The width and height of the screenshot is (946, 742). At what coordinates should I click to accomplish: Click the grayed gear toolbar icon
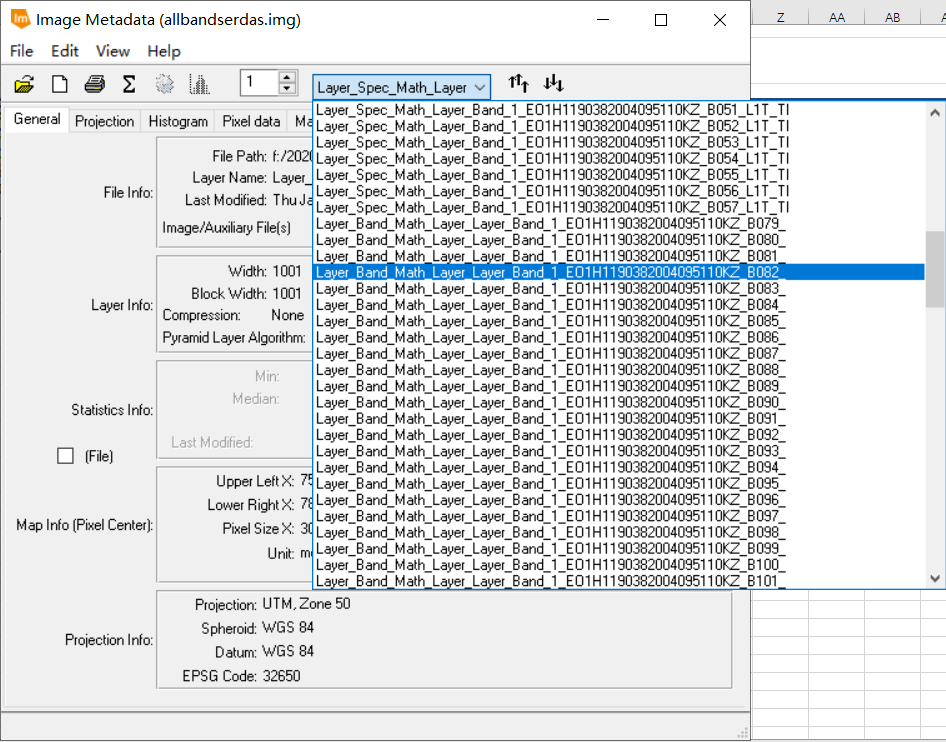pyautogui.click(x=164, y=84)
